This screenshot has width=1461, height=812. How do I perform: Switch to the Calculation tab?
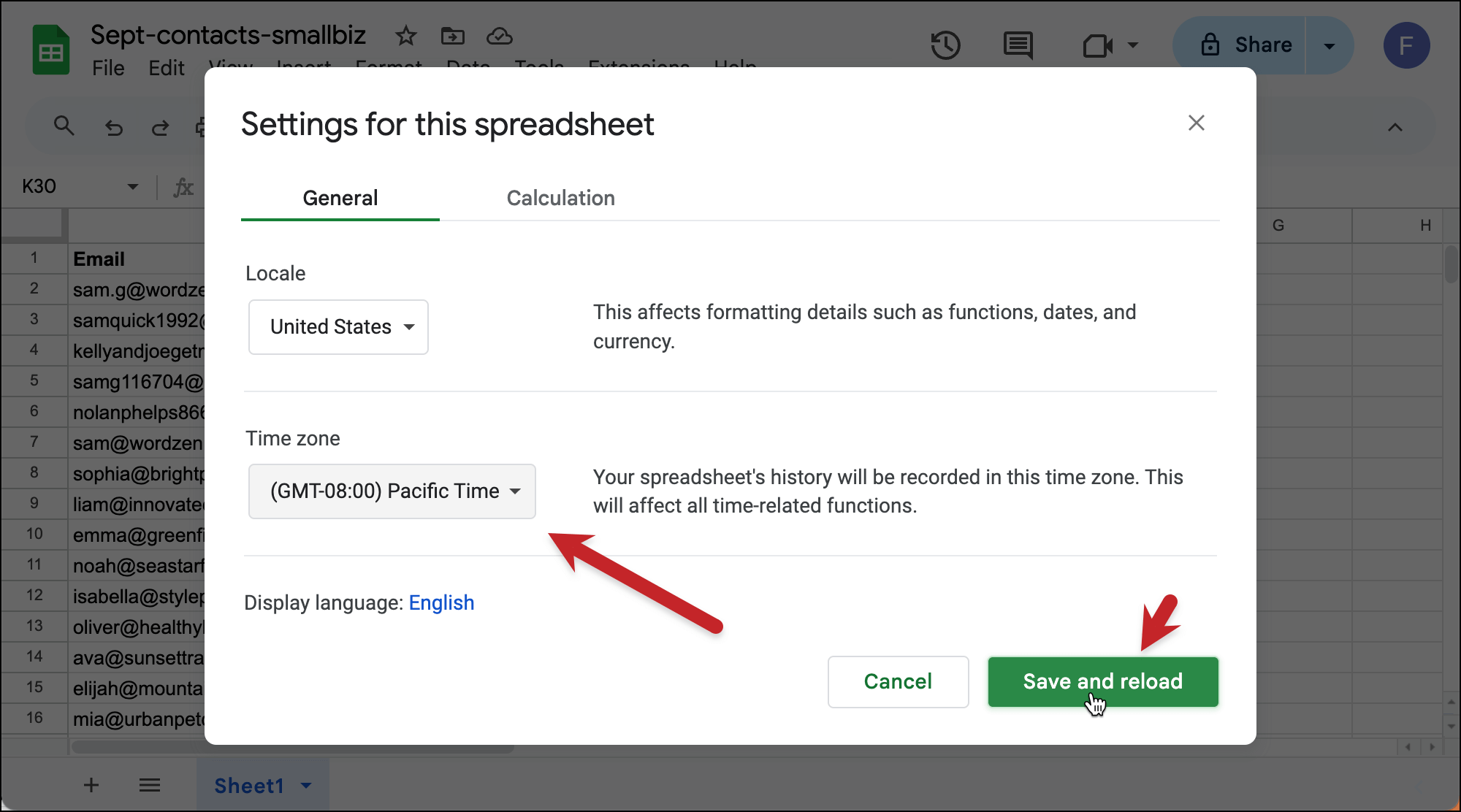(x=560, y=197)
